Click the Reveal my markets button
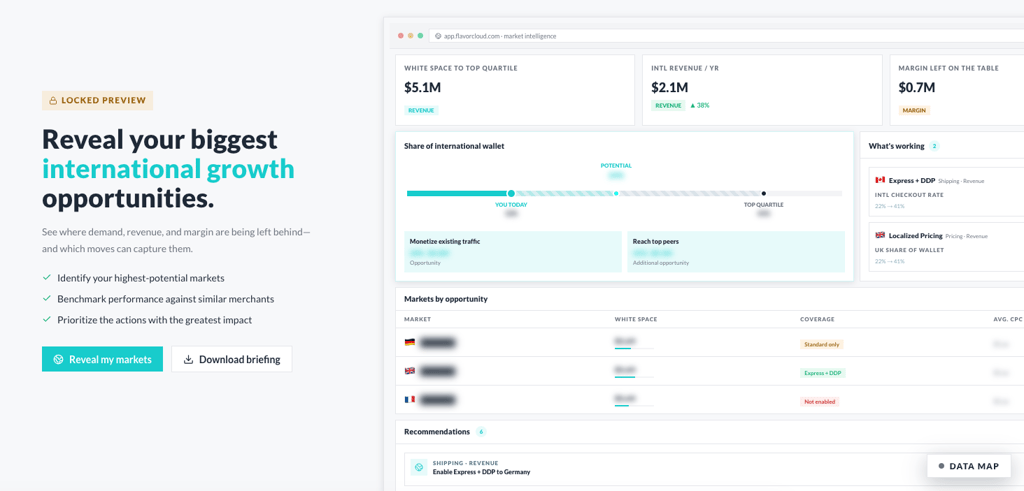The image size is (1024, 491). 103,359
